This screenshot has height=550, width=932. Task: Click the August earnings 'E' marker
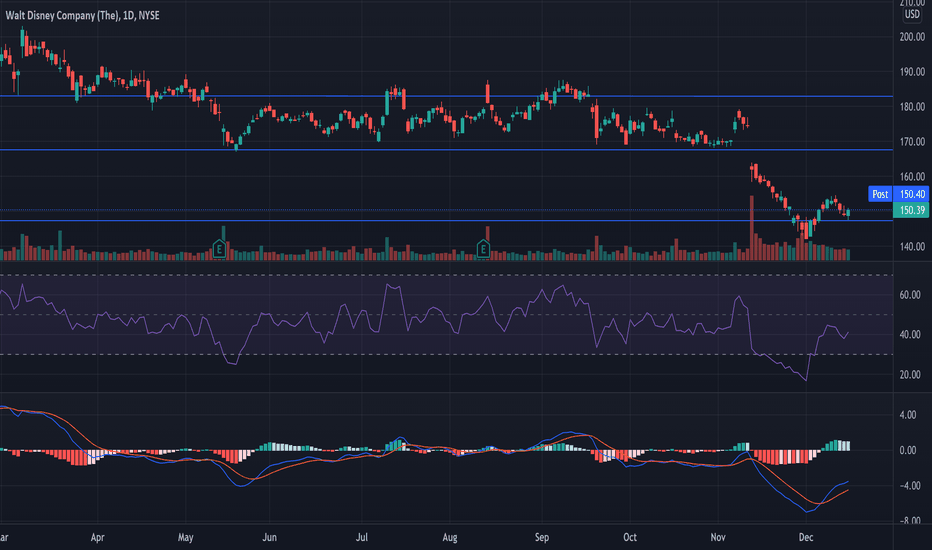pyautogui.click(x=483, y=249)
